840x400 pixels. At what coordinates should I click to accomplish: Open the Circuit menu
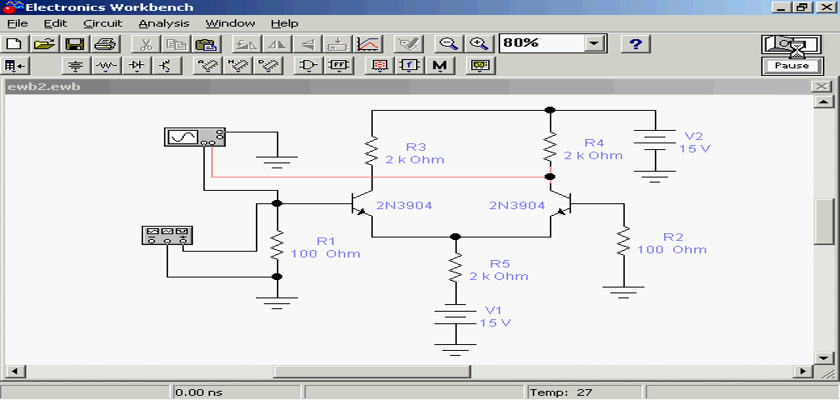(x=103, y=24)
